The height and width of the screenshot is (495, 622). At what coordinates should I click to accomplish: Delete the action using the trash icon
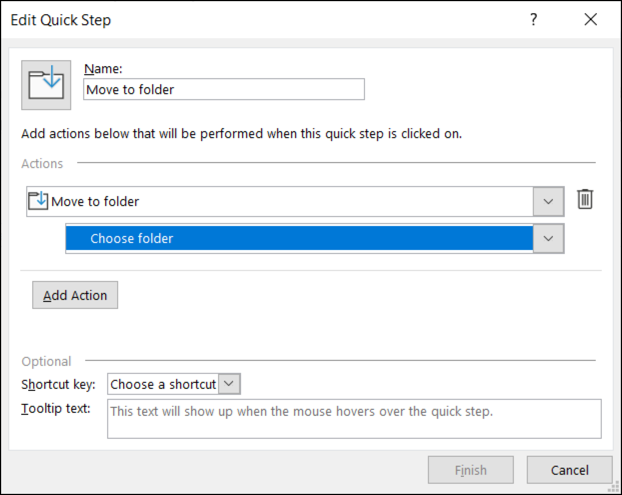click(585, 200)
